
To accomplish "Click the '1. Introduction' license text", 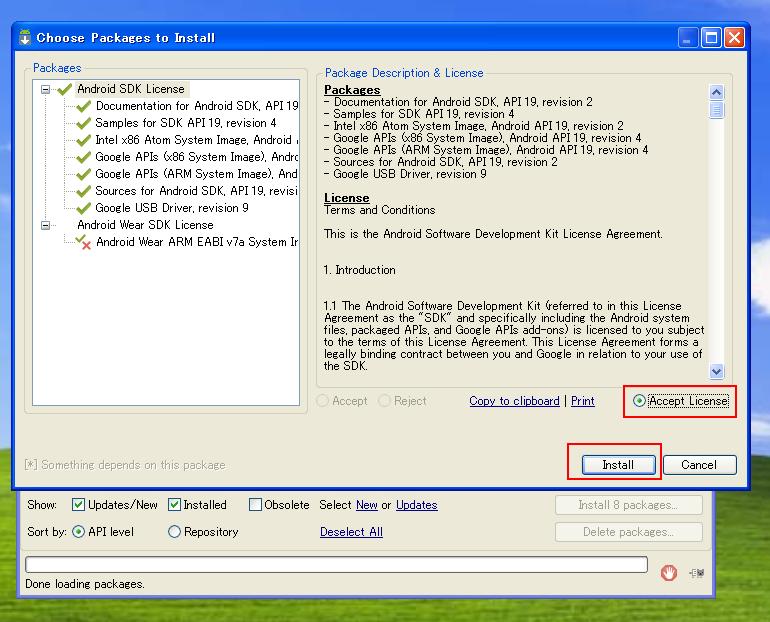I will (x=359, y=270).
